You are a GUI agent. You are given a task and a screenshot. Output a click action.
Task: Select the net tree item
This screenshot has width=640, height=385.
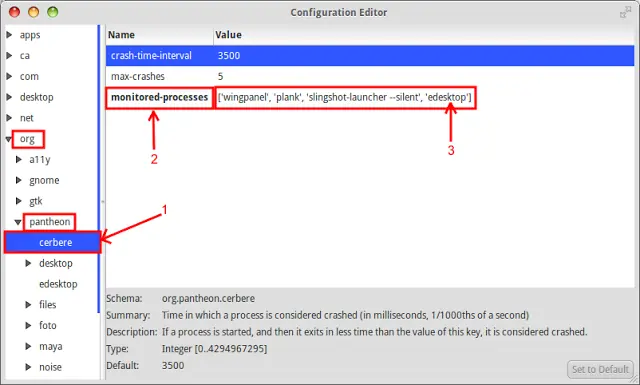27,118
